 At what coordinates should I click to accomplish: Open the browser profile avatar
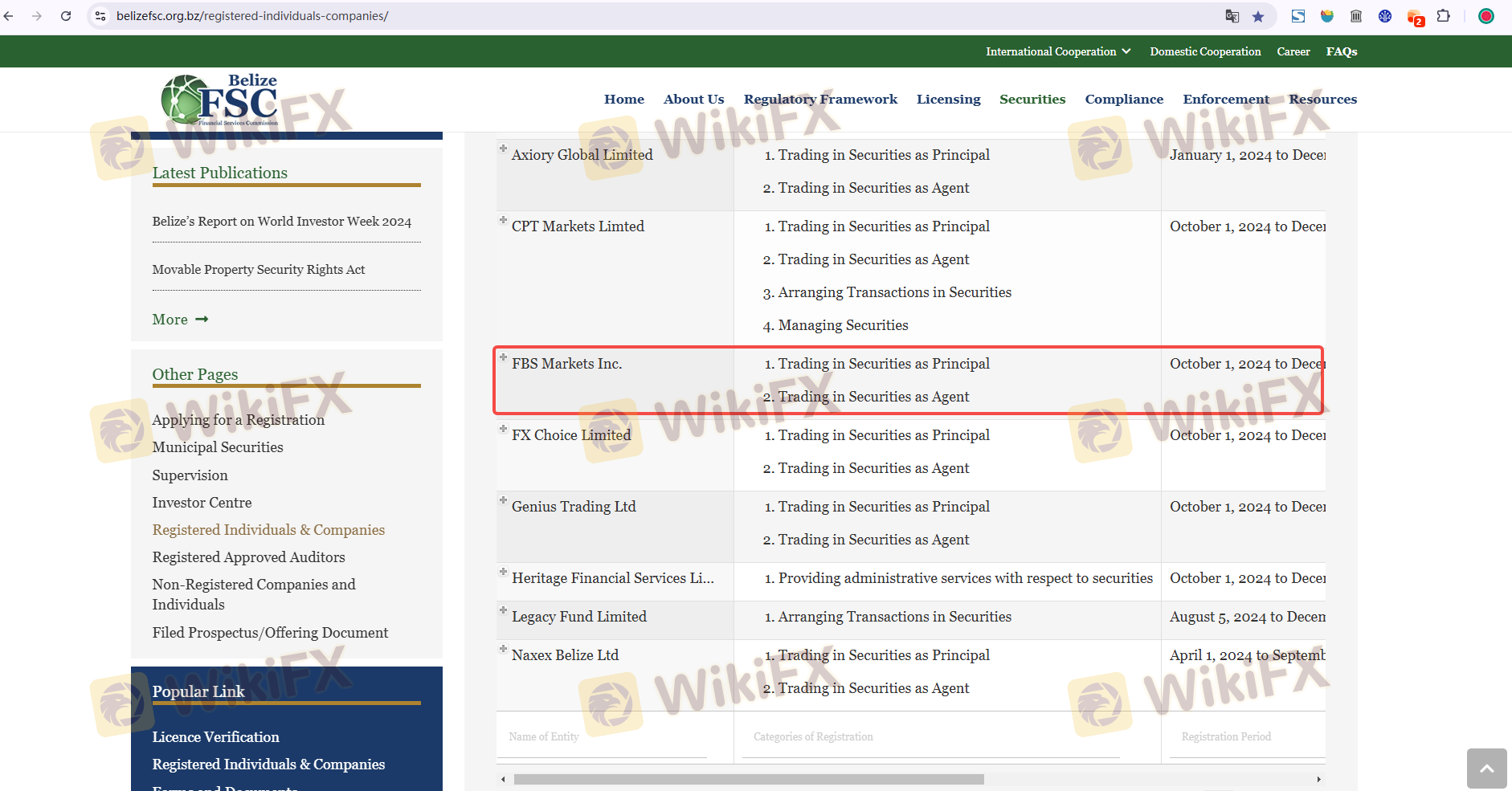coord(1486,16)
